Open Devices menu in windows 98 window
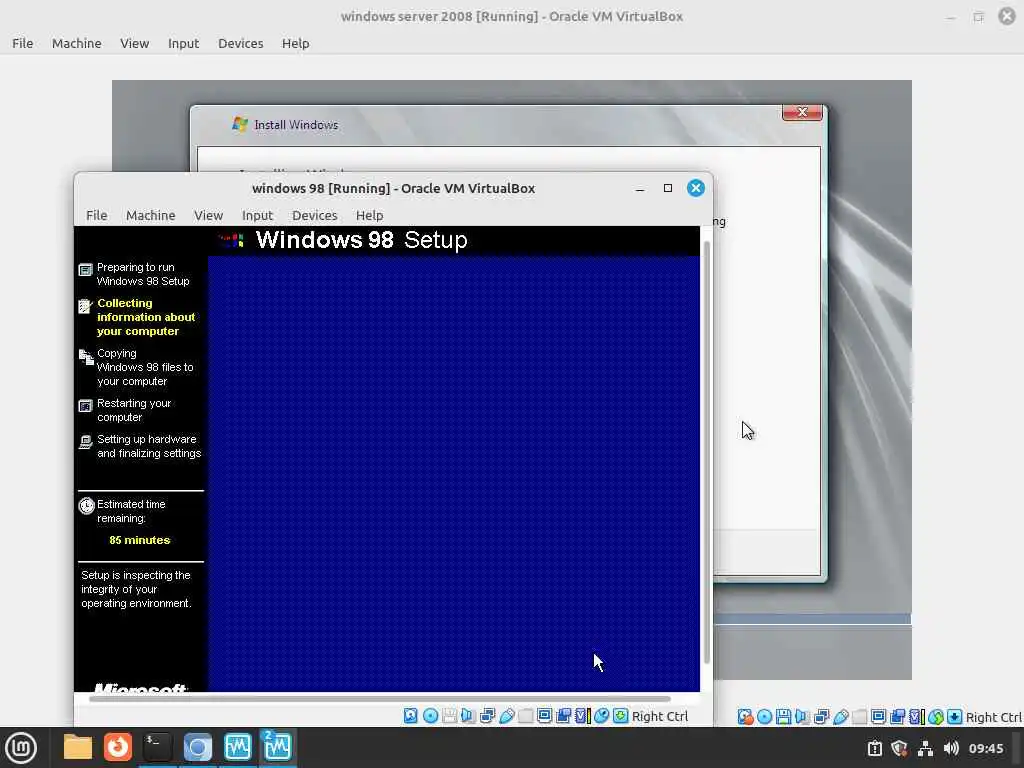The height and width of the screenshot is (768, 1024). pos(315,216)
